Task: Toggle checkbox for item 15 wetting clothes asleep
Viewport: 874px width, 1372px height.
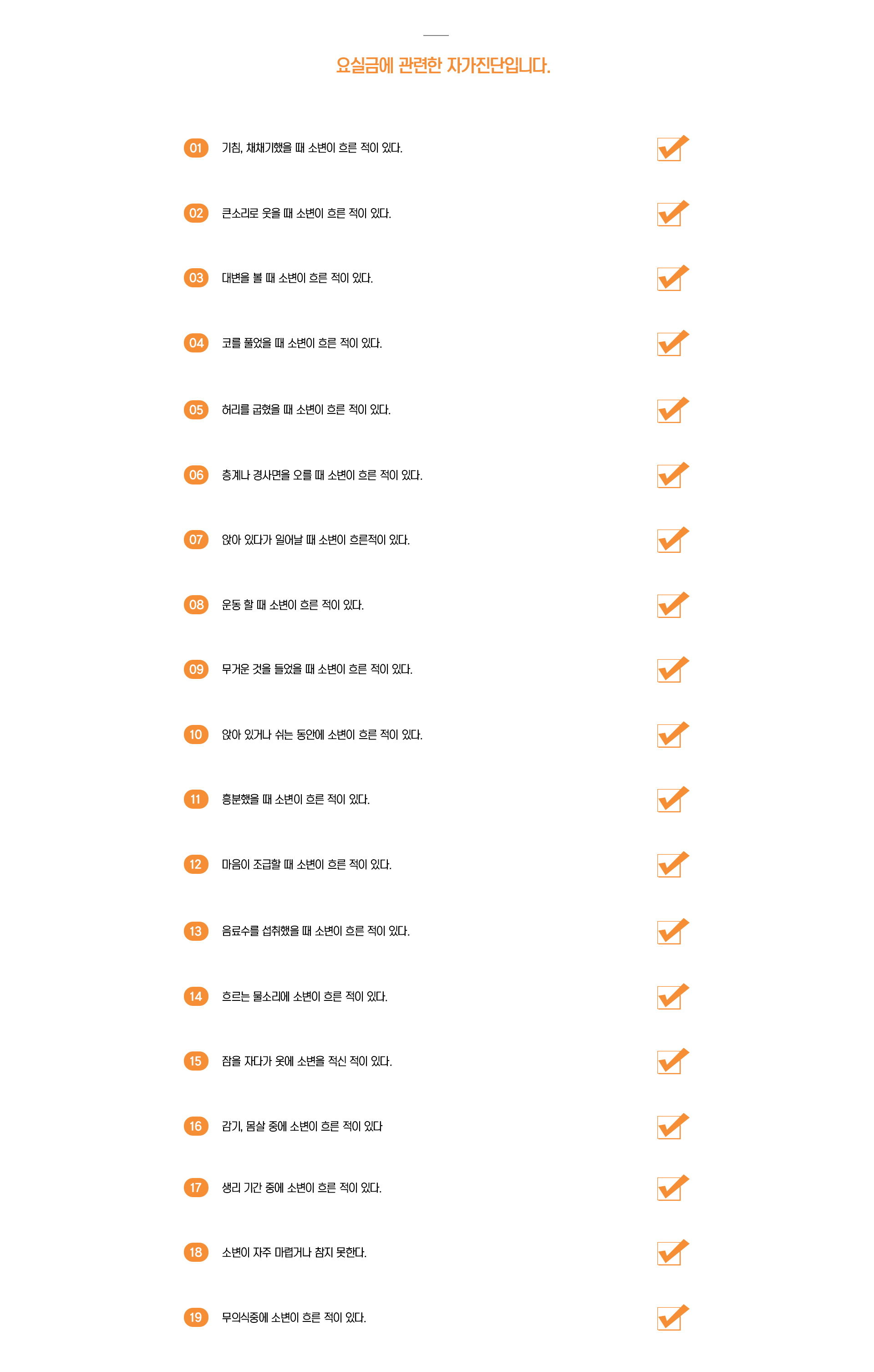Action: (670, 1063)
